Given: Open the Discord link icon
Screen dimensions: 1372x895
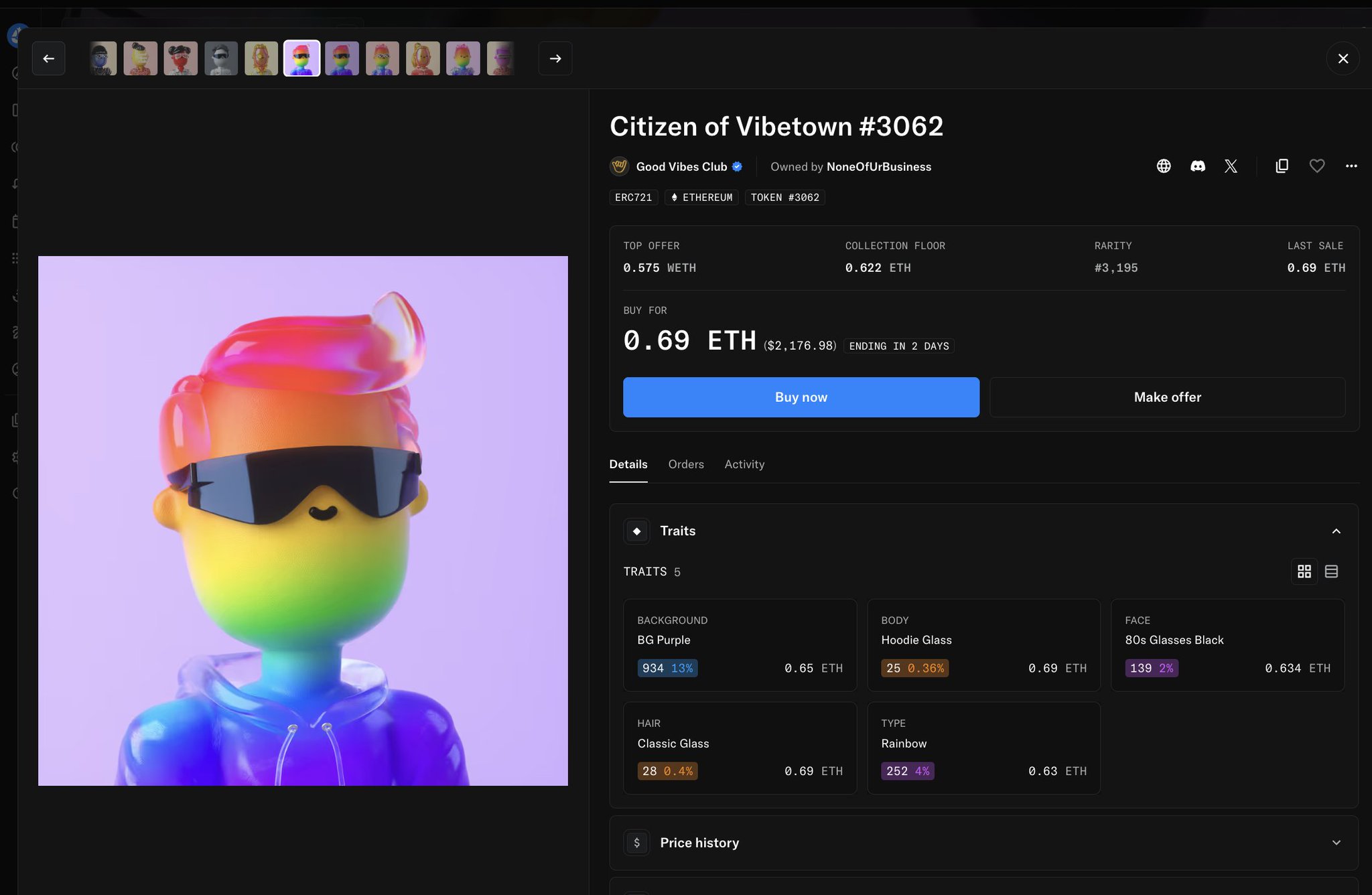Looking at the screenshot, I should click(x=1198, y=166).
